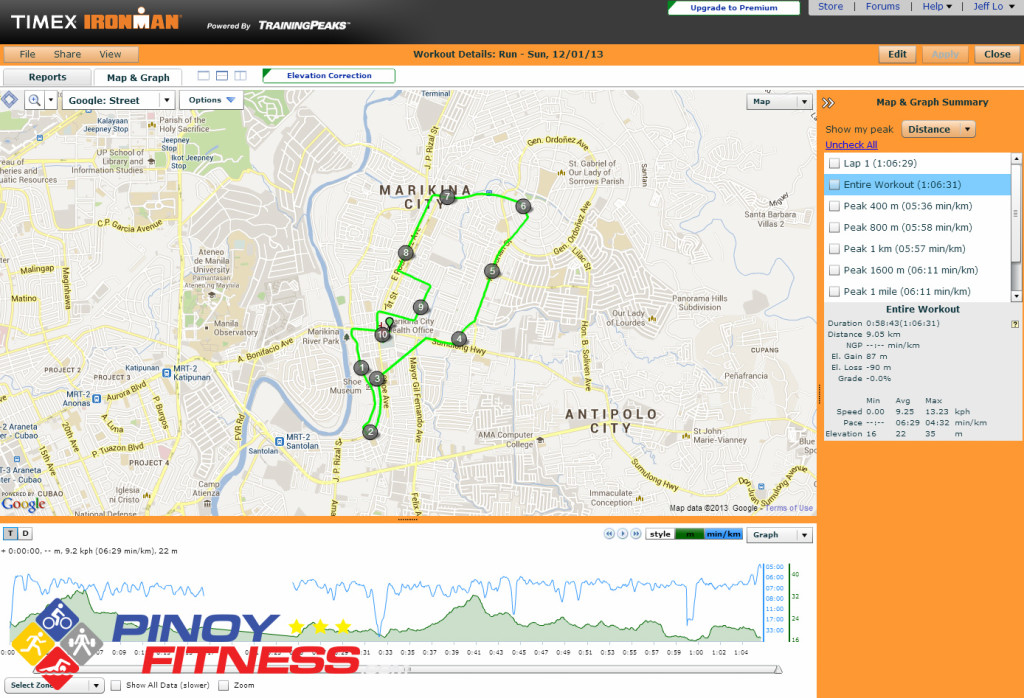The width and height of the screenshot is (1024, 698).
Task: Click kilometer marker 5 on route
Action: 491,271
